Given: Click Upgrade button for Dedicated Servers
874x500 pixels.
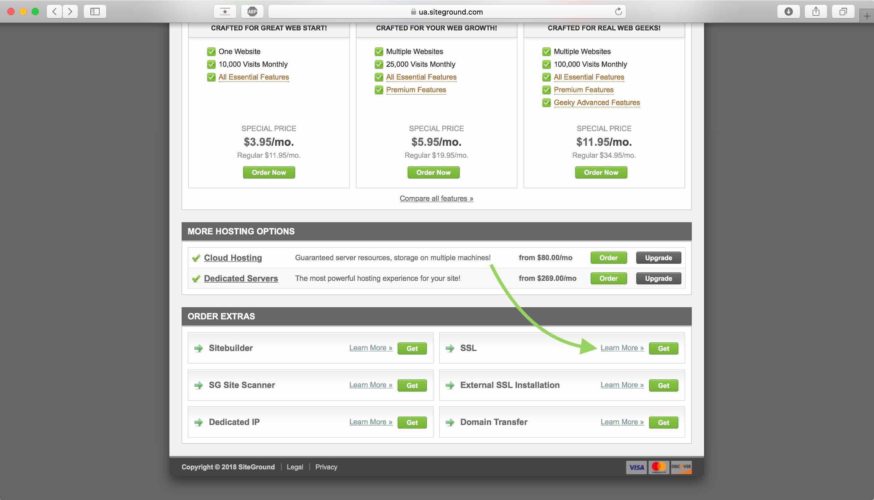Looking at the screenshot, I should point(658,278).
